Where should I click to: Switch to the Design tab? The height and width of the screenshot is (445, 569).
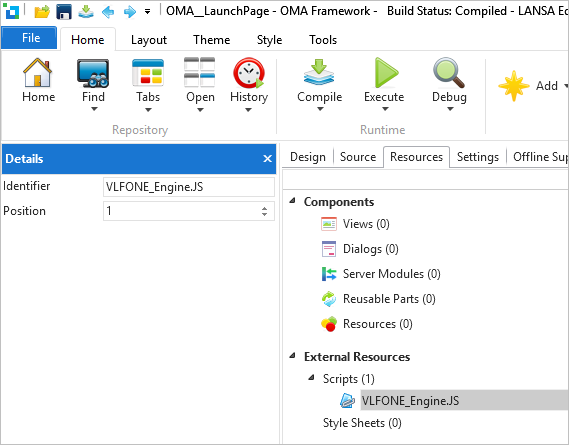point(308,157)
